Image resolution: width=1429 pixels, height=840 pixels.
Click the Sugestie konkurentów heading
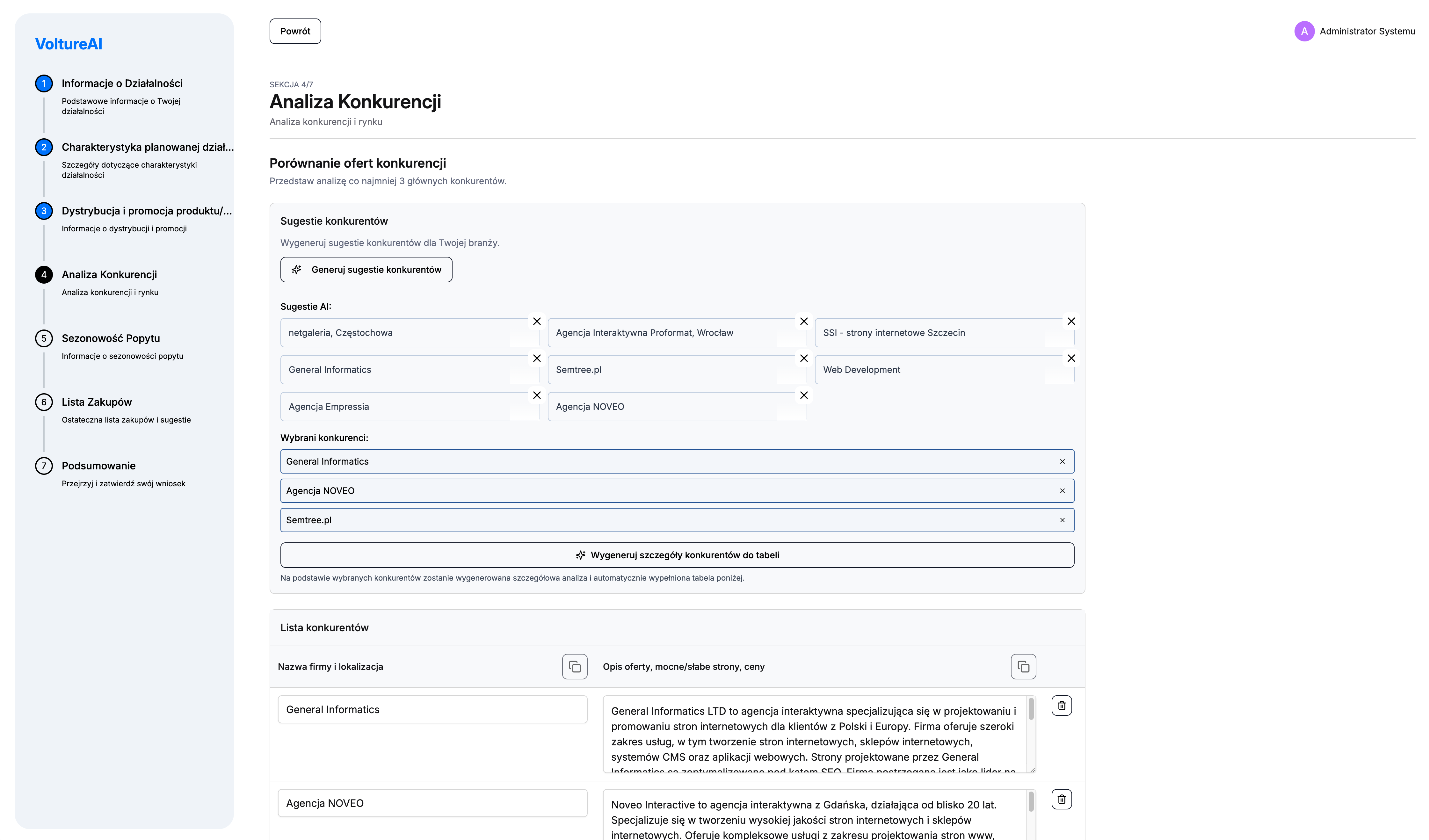point(334,221)
